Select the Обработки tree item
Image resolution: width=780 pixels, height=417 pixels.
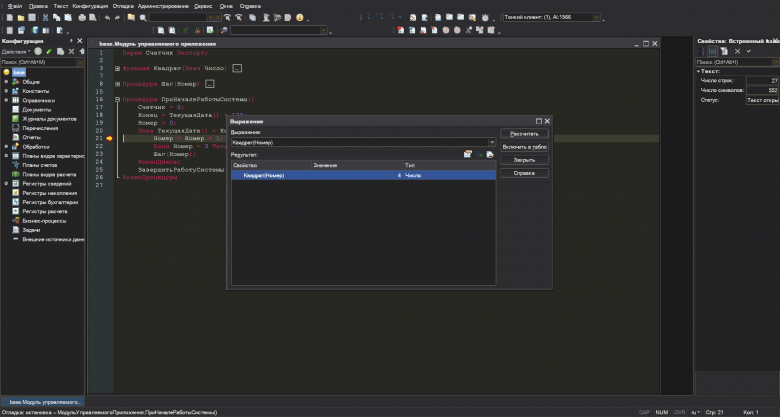[36, 147]
